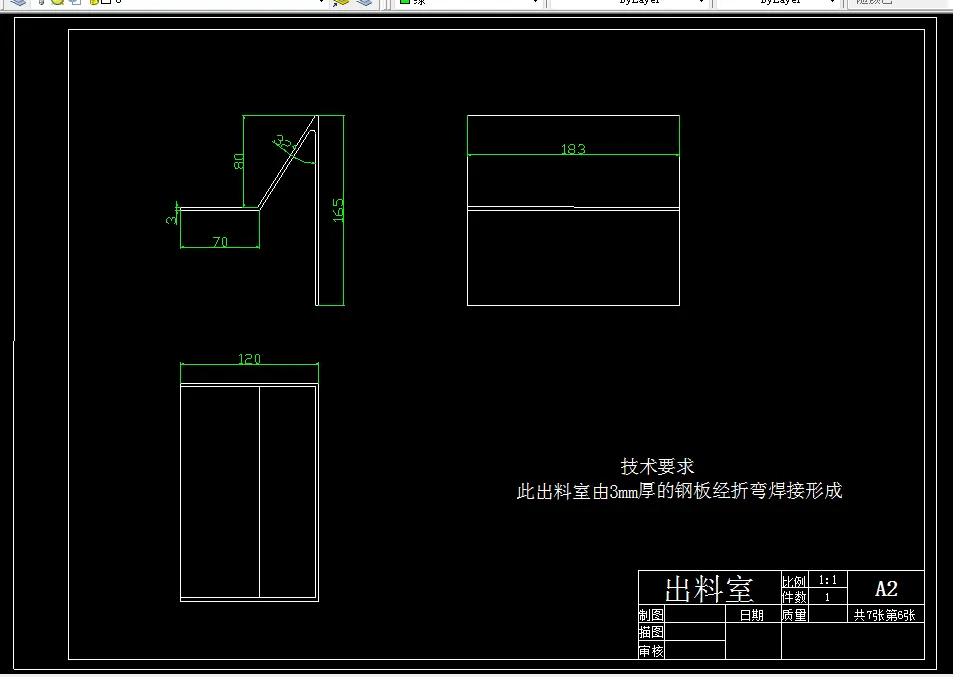Click the 件数 label cell
953x677 pixels.
pos(794,597)
